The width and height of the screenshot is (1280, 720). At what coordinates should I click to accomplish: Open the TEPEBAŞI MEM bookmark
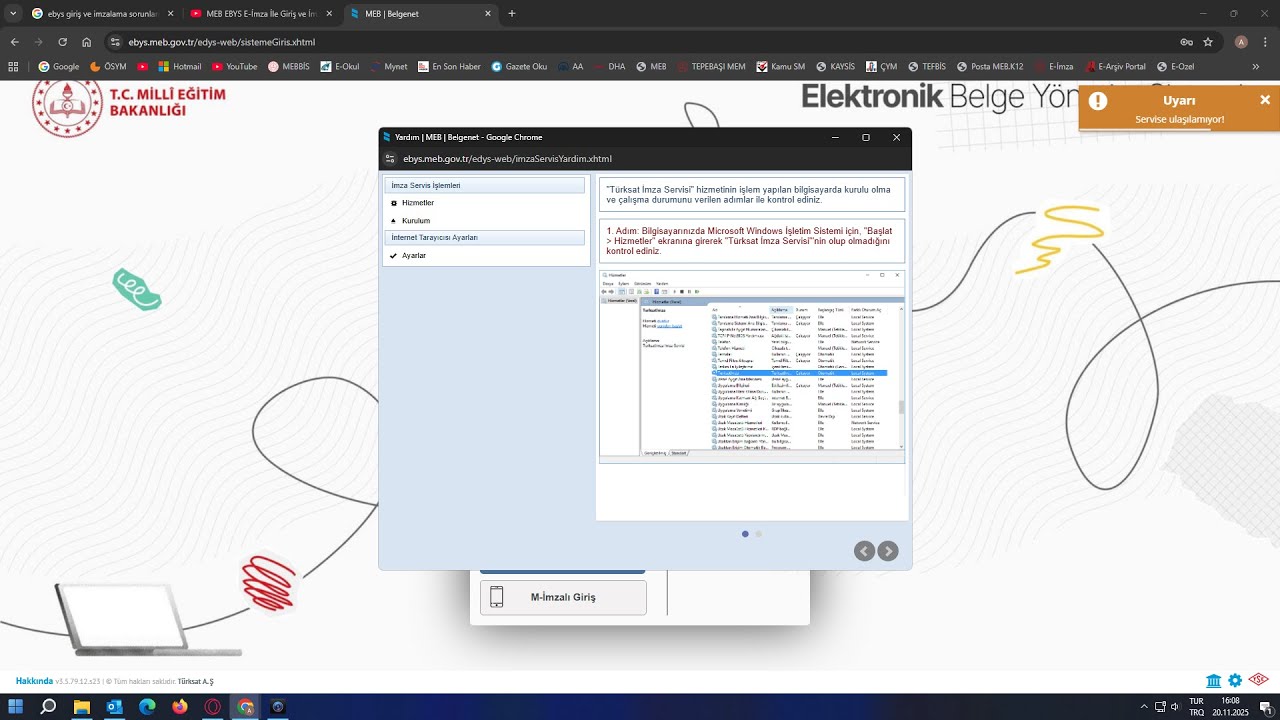(711, 67)
